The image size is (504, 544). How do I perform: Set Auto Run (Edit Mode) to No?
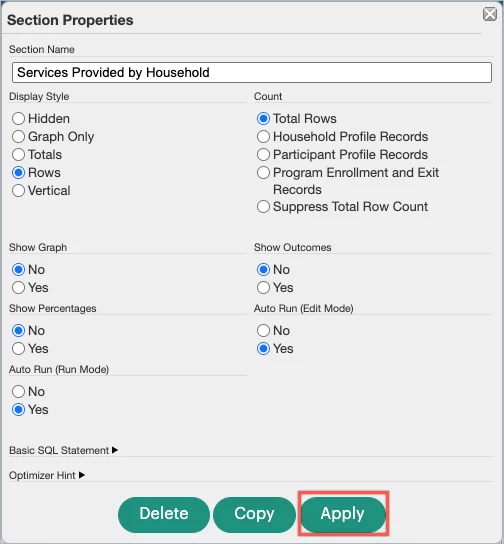tap(263, 331)
